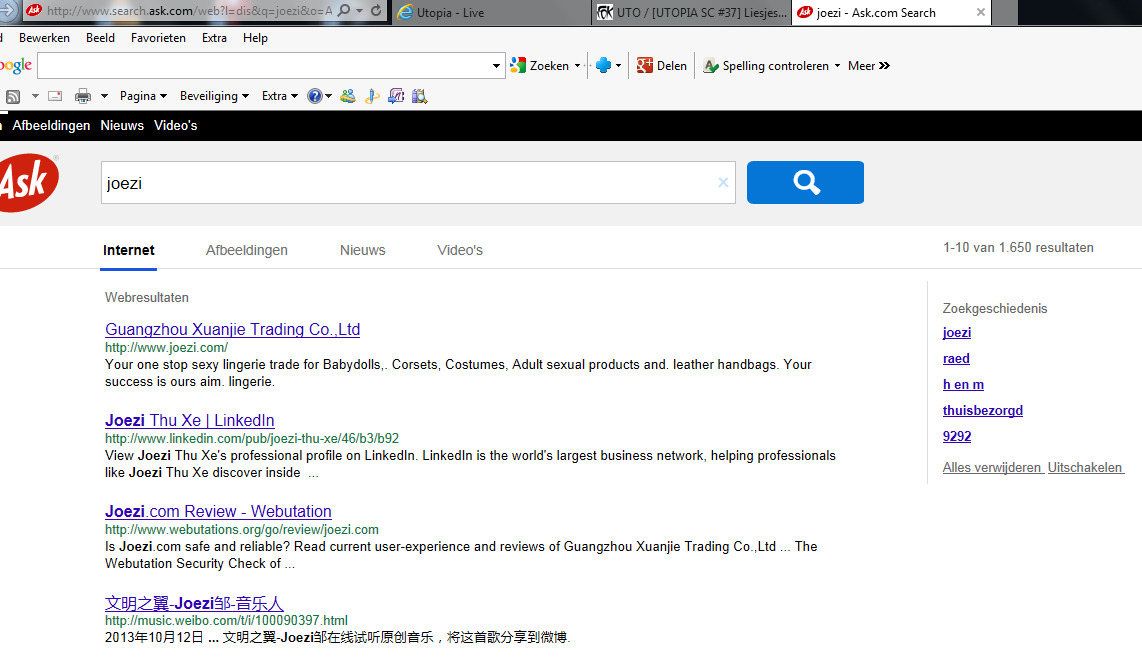Click Spelling controleren in Google toolbar
This screenshot has width=1142, height=660.
click(766, 66)
